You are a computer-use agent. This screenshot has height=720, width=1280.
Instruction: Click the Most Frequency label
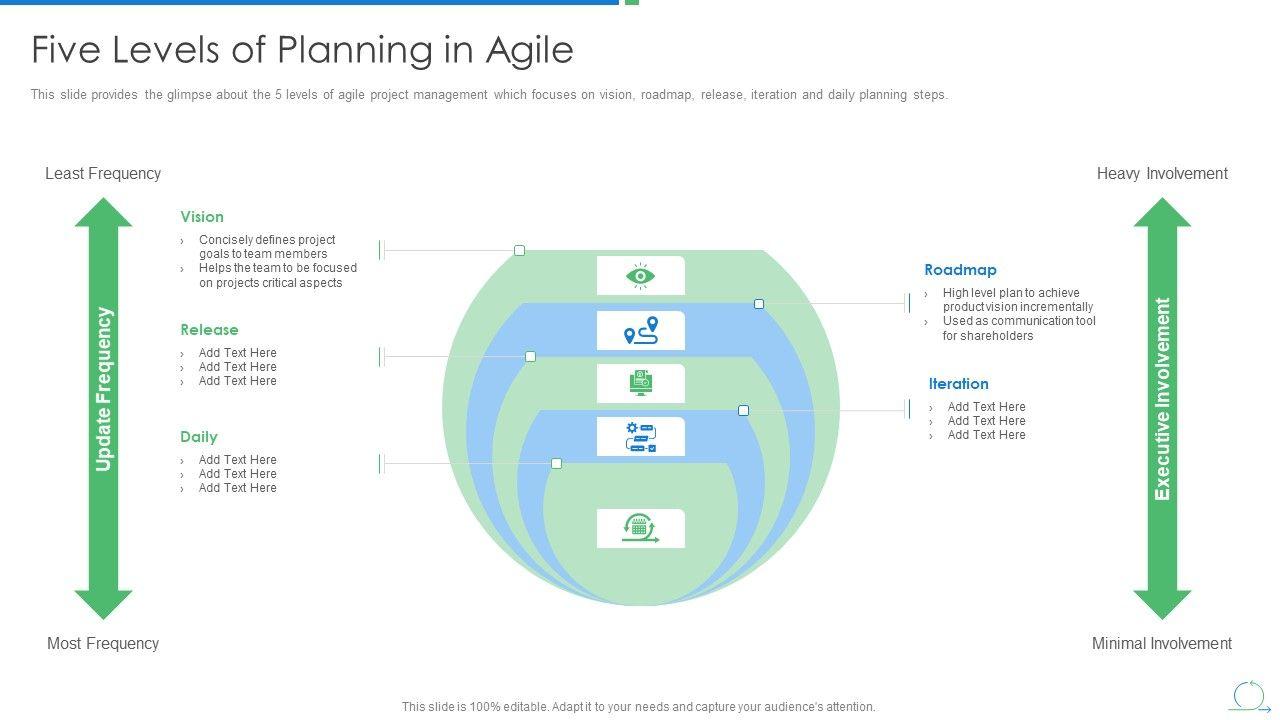[x=103, y=644]
